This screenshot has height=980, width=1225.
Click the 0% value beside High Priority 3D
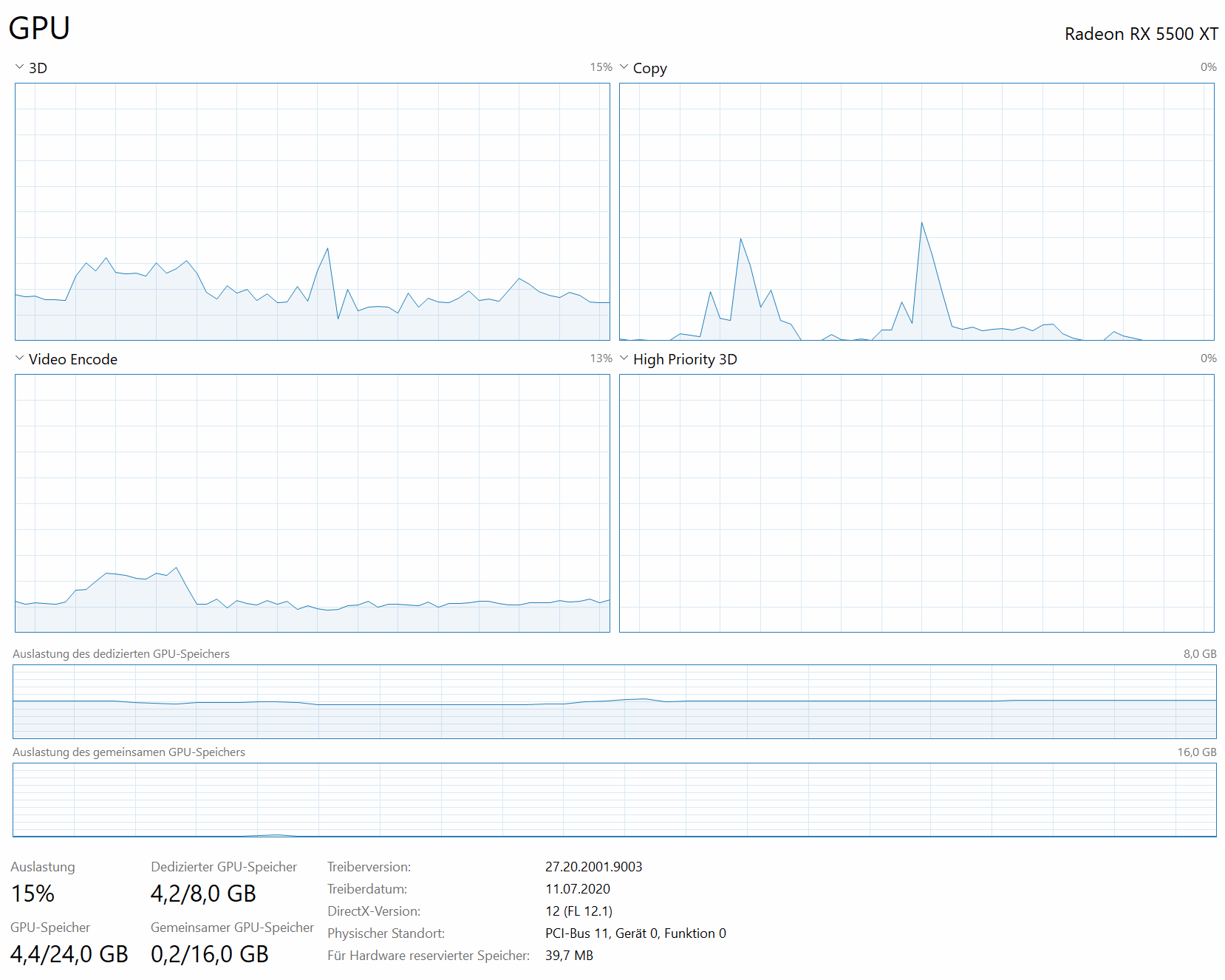[x=1209, y=358]
